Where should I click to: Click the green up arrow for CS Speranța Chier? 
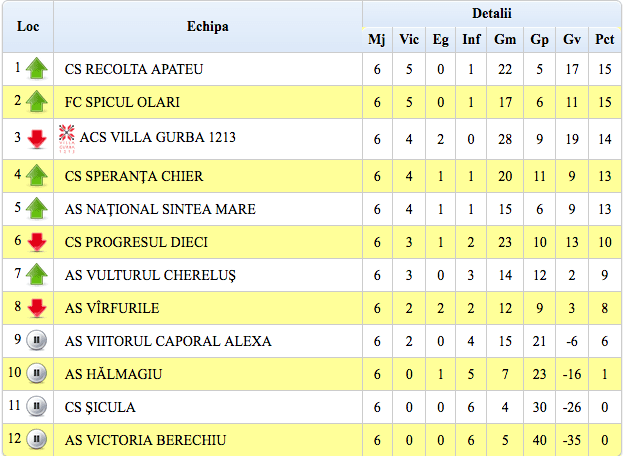(37, 175)
